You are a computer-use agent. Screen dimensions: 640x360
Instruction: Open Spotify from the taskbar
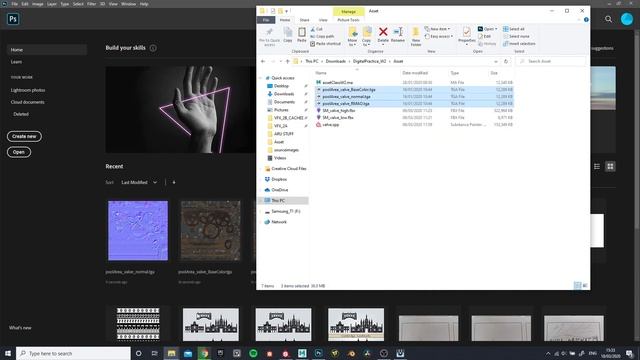[253, 353]
